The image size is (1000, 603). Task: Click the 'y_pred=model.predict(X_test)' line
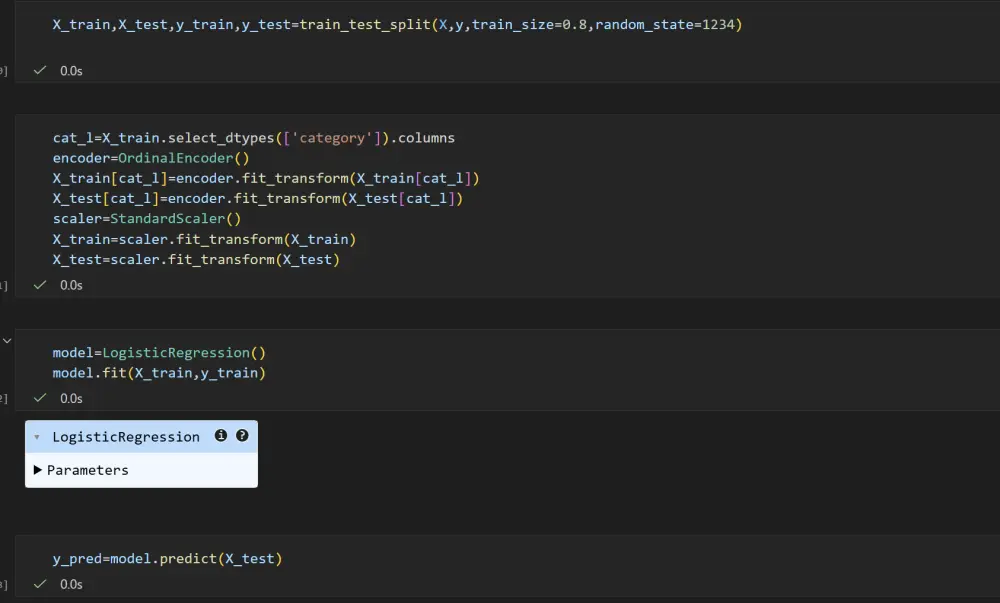click(167, 558)
